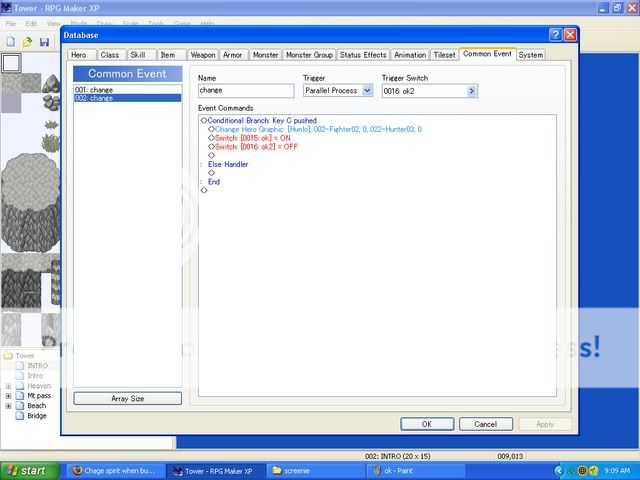This screenshot has height=480, width=640.
Task: Click the Save Project floppy icon
Action: click(44, 42)
